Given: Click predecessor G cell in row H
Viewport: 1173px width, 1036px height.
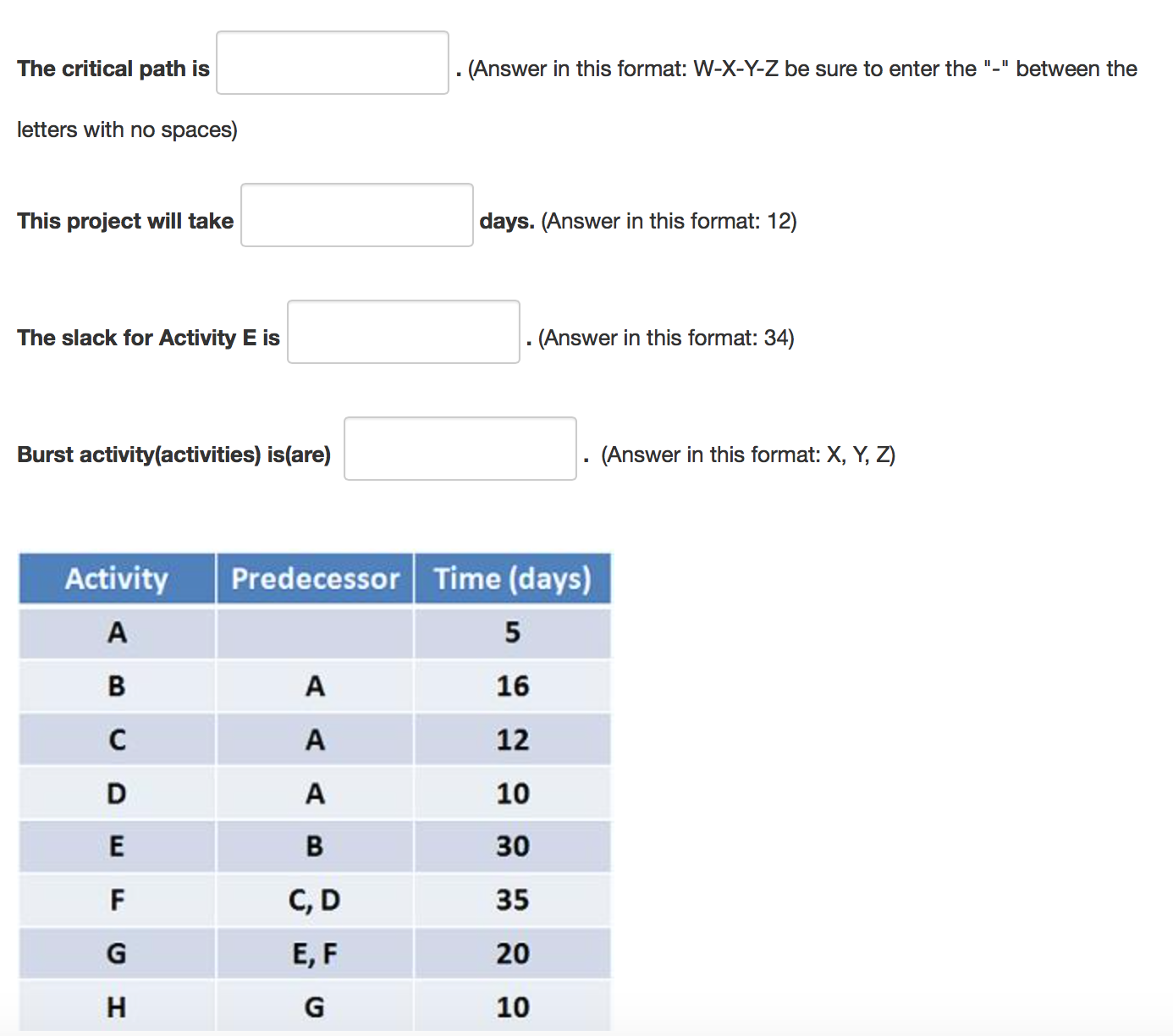Looking at the screenshot, I should tap(315, 1007).
